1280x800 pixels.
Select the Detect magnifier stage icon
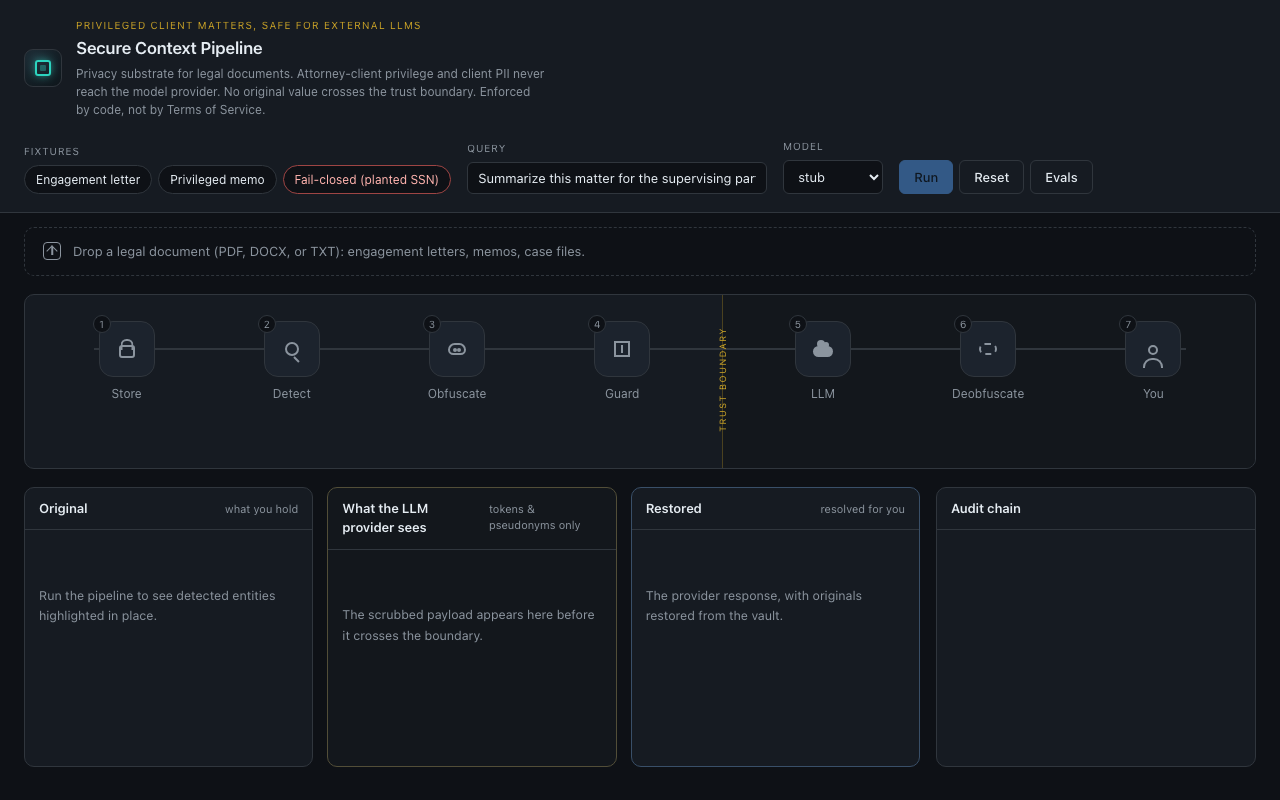point(292,349)
